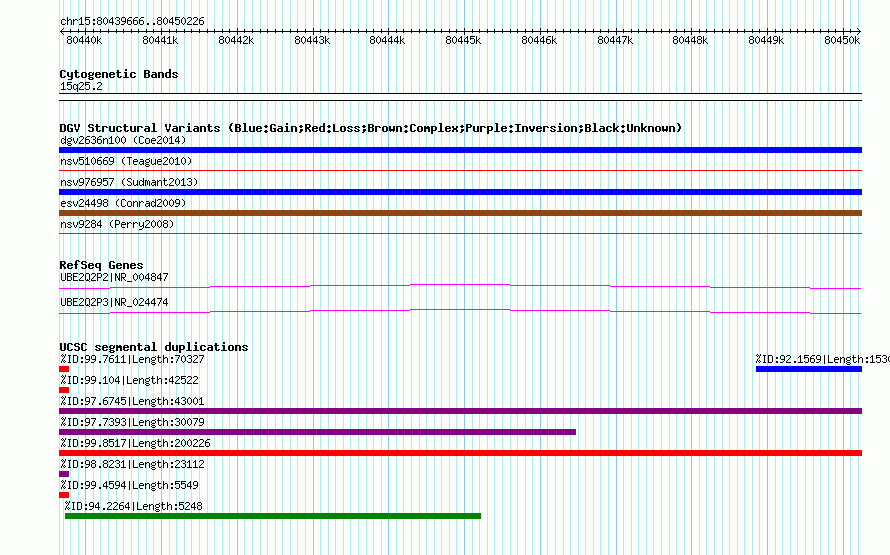Click the %ID:99.4594|Length:5549 label

pyautogui.click(x=129, y=485)
